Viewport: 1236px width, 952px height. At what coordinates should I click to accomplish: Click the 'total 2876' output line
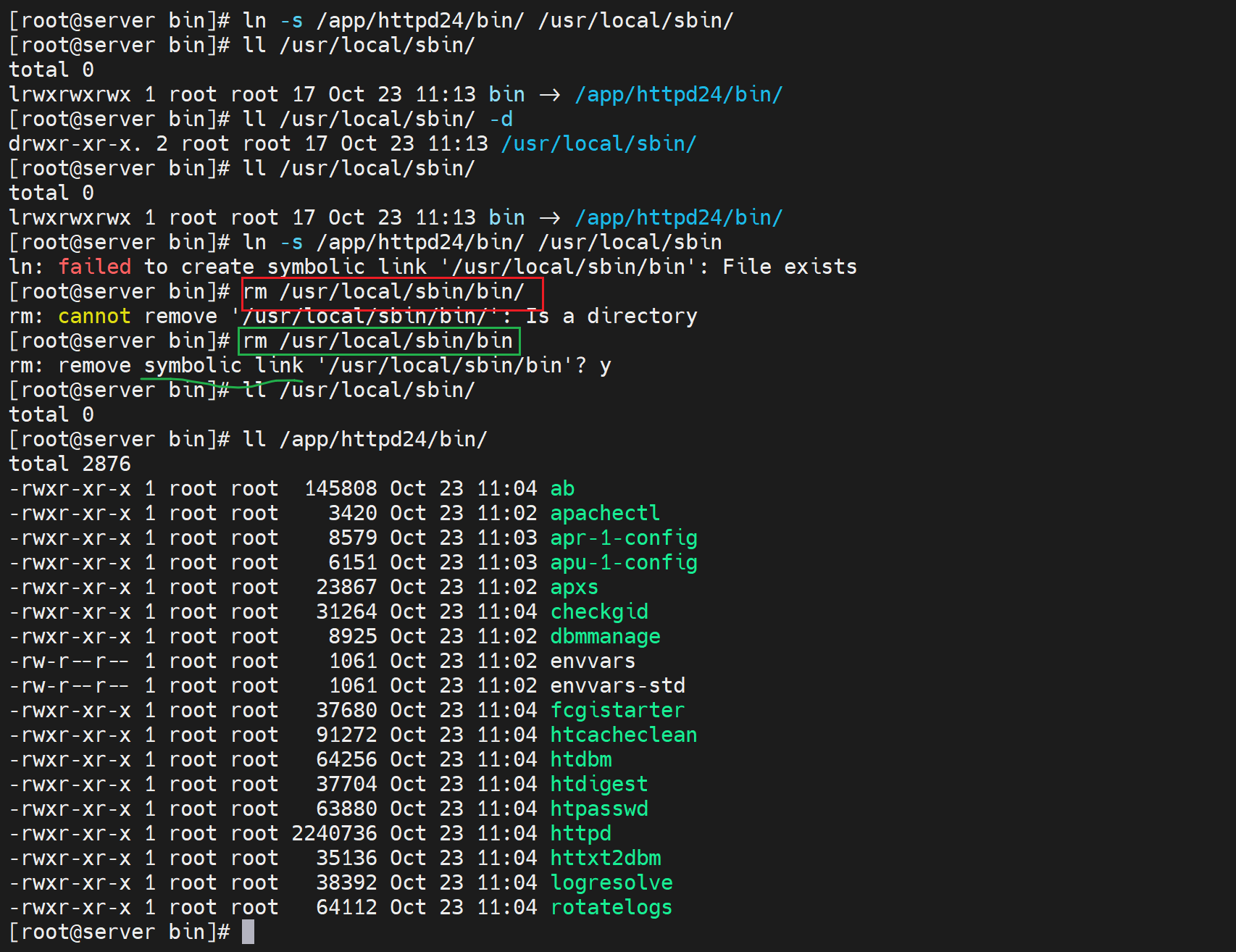tap(70, 464)
